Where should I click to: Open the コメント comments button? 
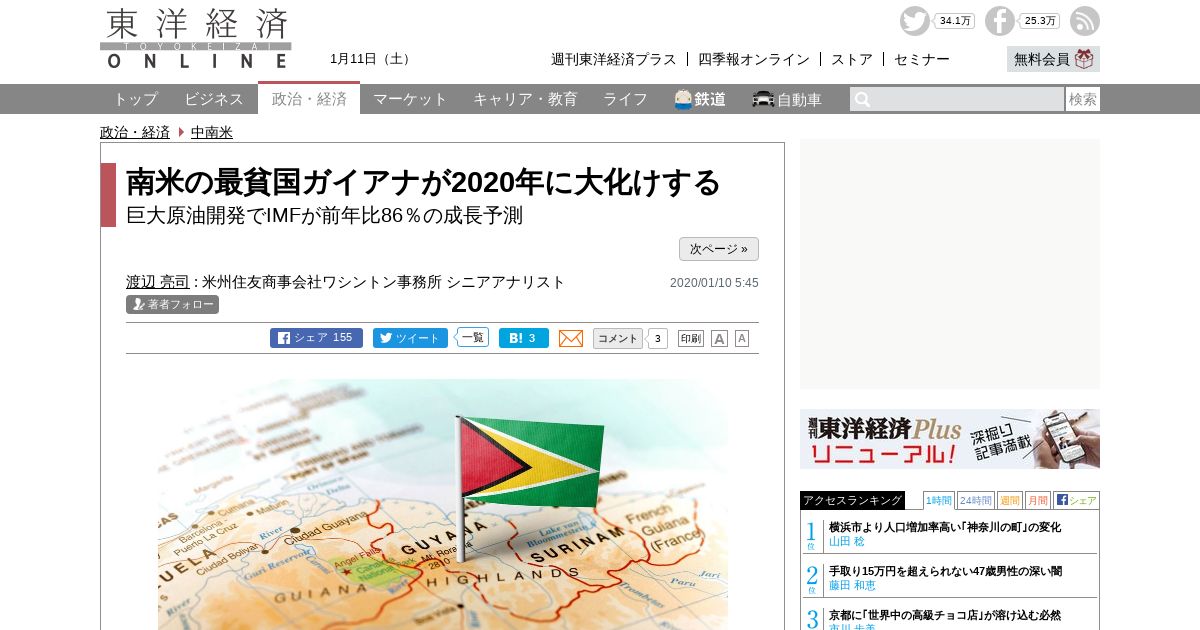(x=618, y=338)
